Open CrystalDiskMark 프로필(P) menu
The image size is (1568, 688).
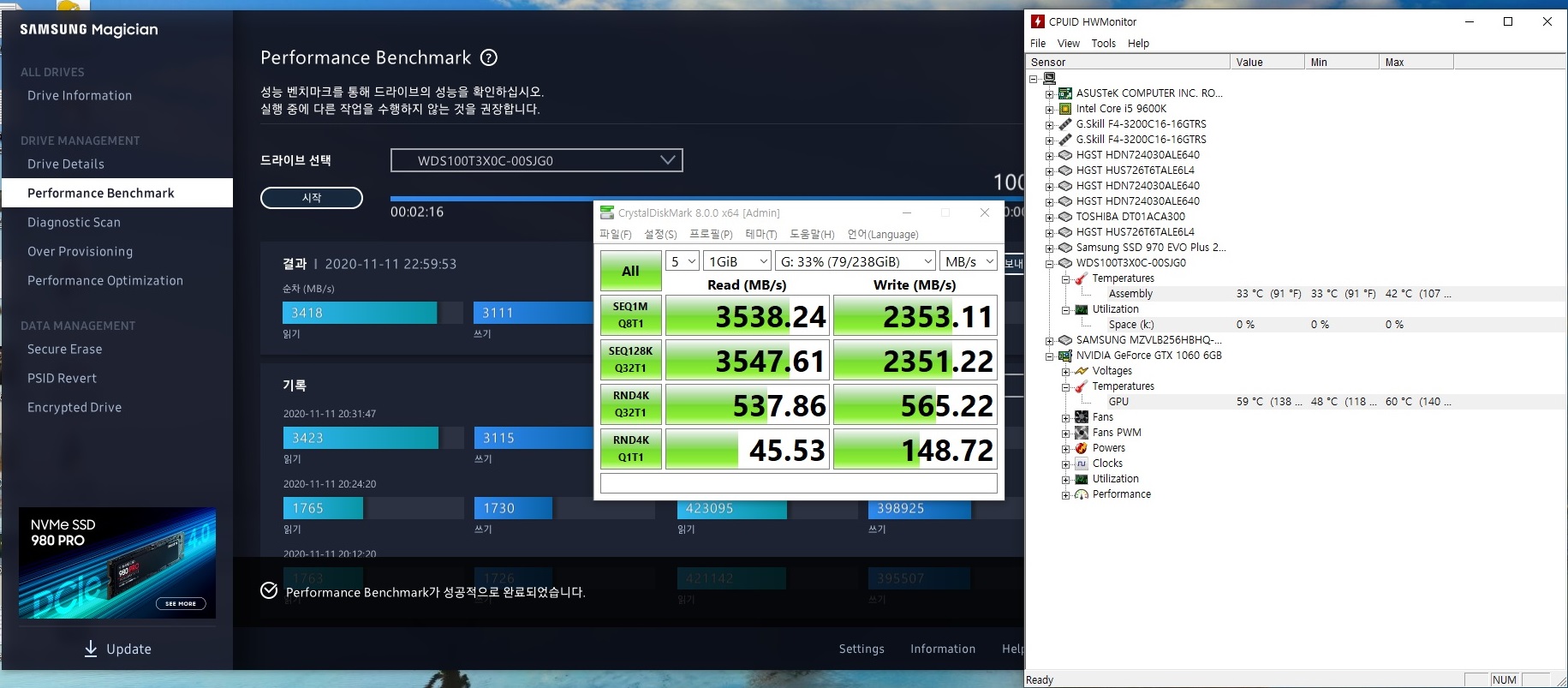711,234
